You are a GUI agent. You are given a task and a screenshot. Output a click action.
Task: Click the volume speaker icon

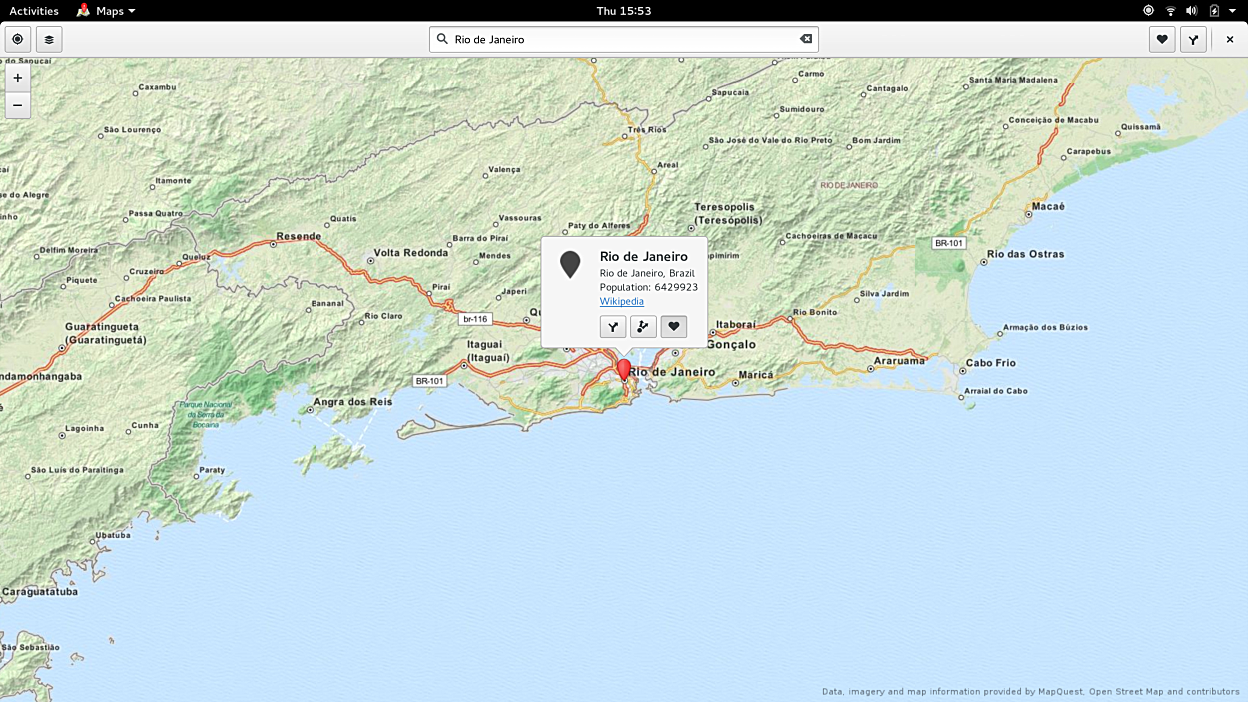(x=1191, y=11)
